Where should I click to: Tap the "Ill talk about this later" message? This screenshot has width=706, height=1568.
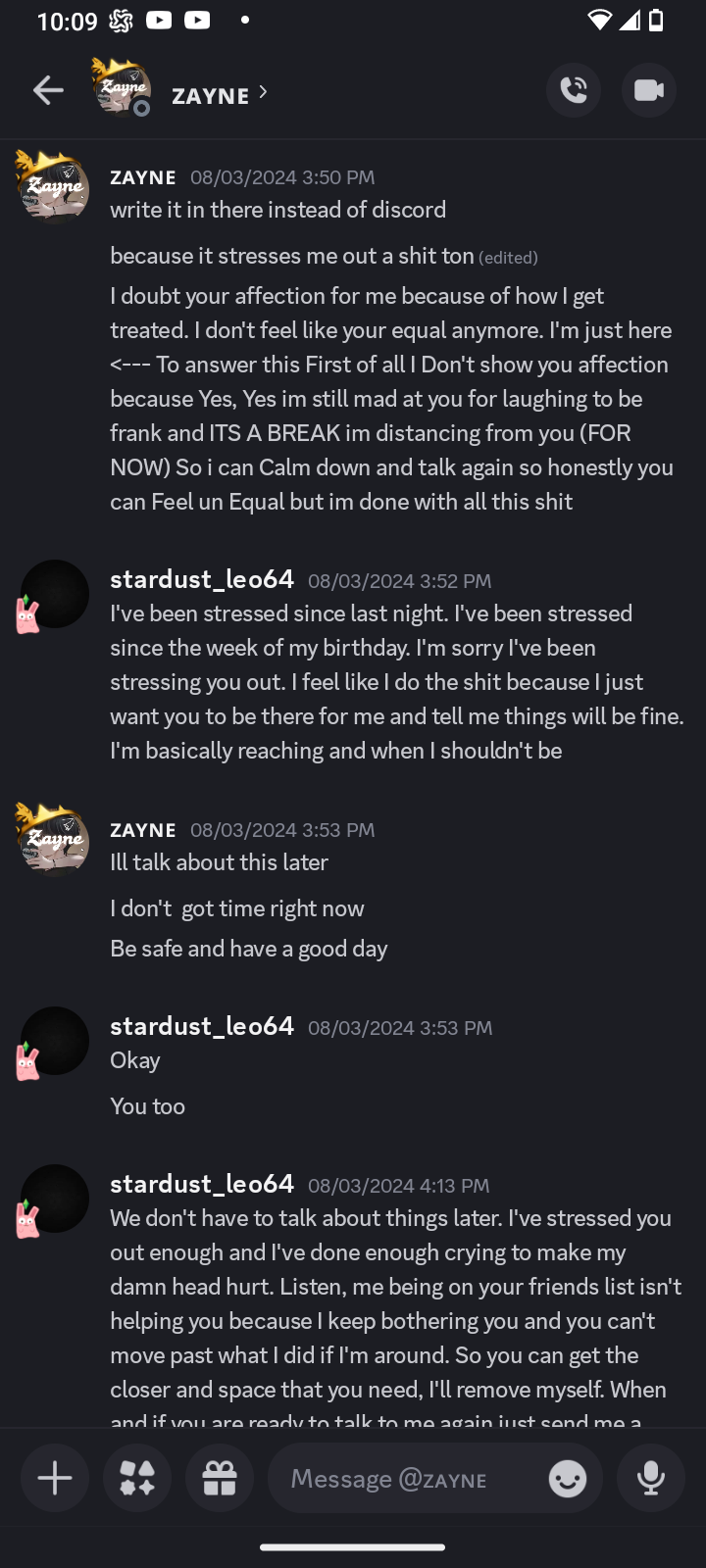(220, 862)
